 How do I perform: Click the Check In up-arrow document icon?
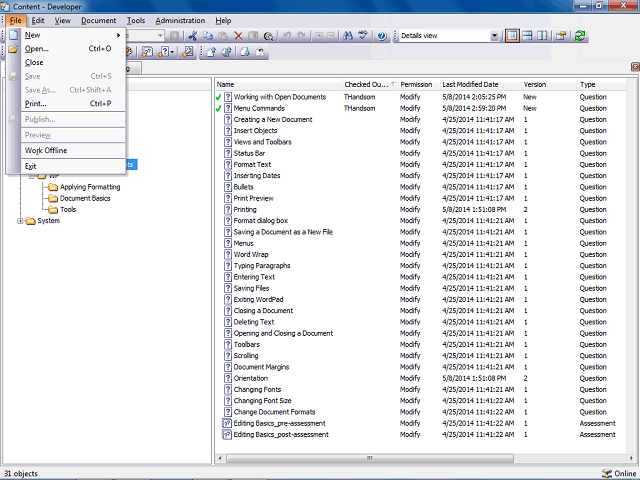tap(211, 52)
